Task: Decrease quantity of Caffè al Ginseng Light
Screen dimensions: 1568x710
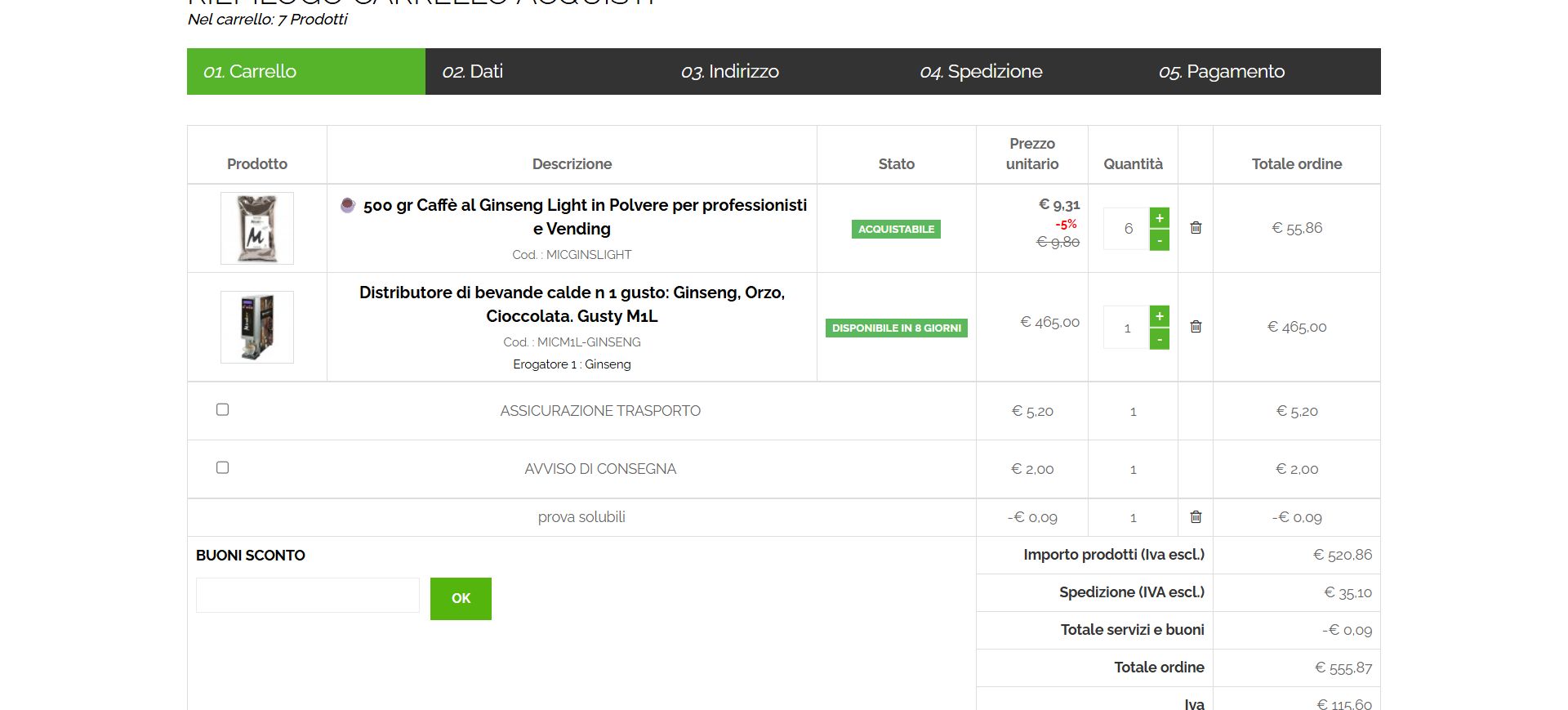Action: pos(1159,240)
